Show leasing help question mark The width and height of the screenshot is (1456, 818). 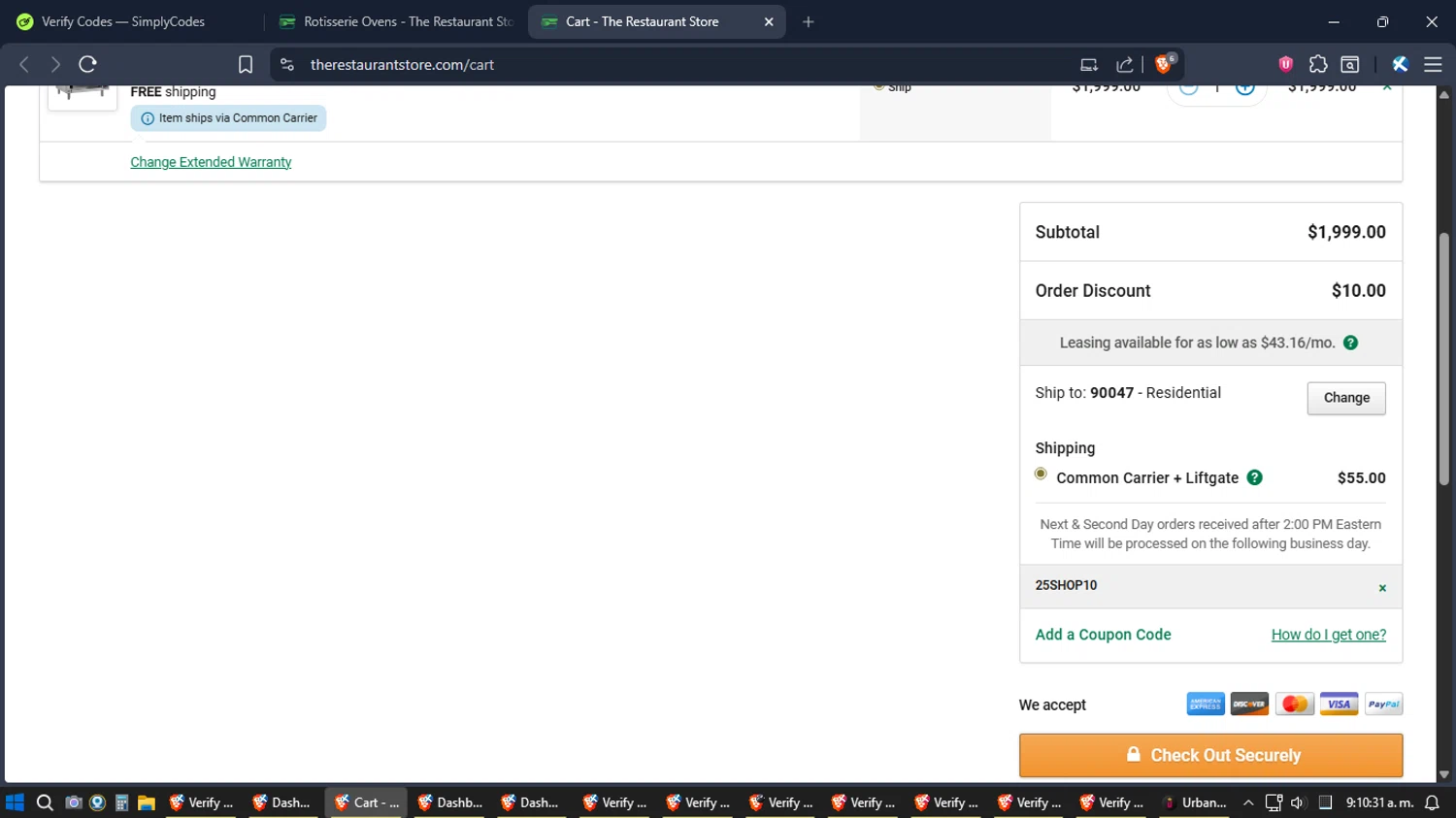(1350, 343)
